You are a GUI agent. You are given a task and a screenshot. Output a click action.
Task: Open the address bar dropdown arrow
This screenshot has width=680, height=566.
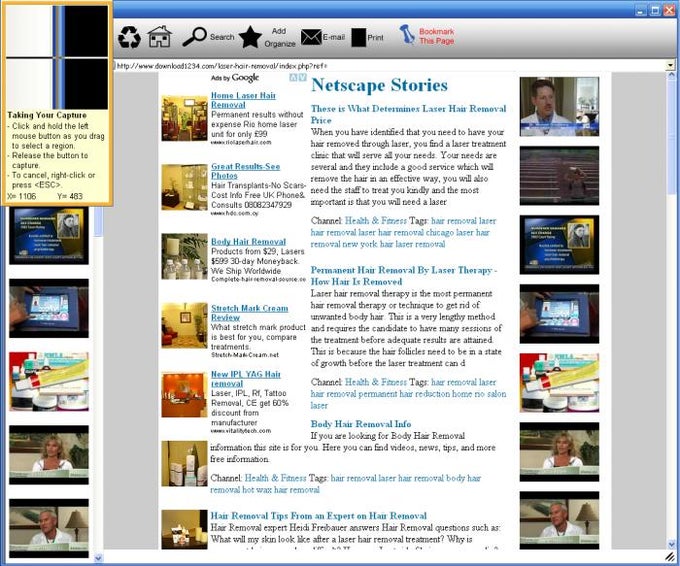coord(670,66)
